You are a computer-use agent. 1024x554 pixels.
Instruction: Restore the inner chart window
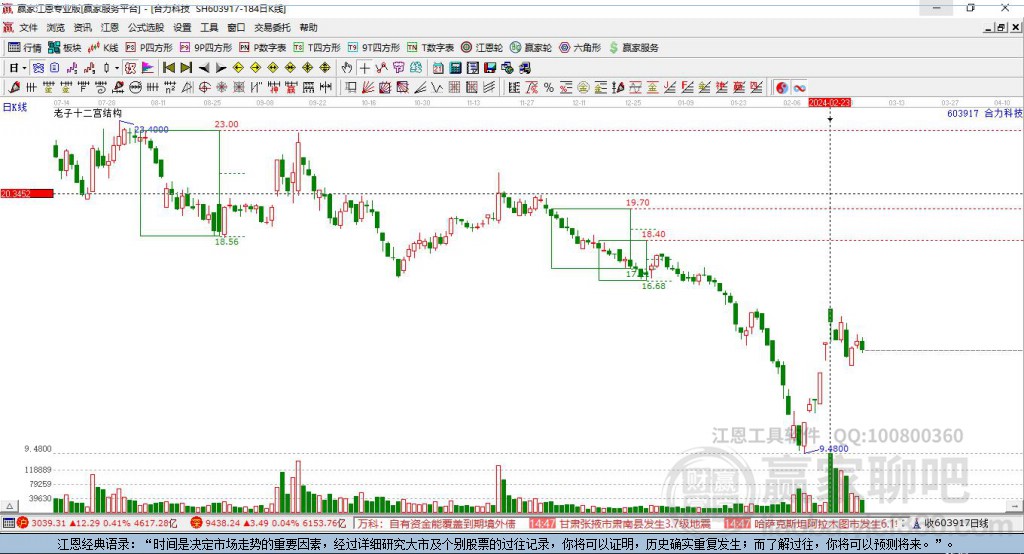click(1001, 27)
